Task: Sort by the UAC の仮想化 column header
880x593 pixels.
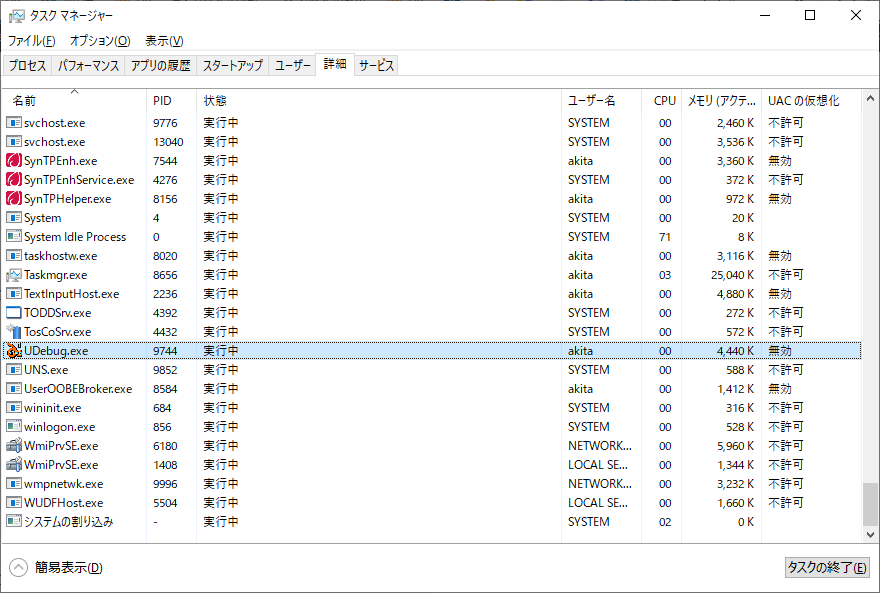Action: [811, 100]
